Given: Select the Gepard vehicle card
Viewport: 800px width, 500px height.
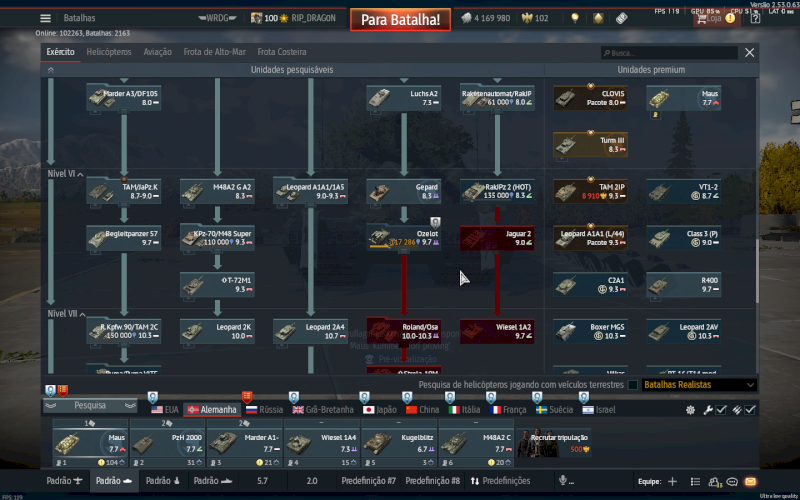Looking at the screenshot, I should tap(404, 191).
